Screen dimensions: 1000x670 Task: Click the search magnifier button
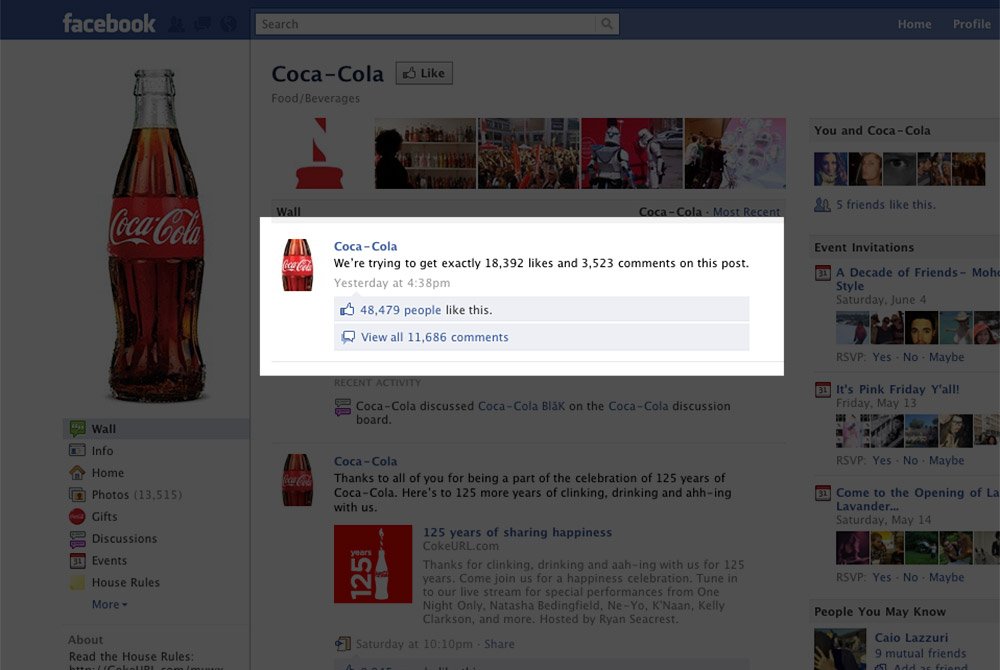607,24
